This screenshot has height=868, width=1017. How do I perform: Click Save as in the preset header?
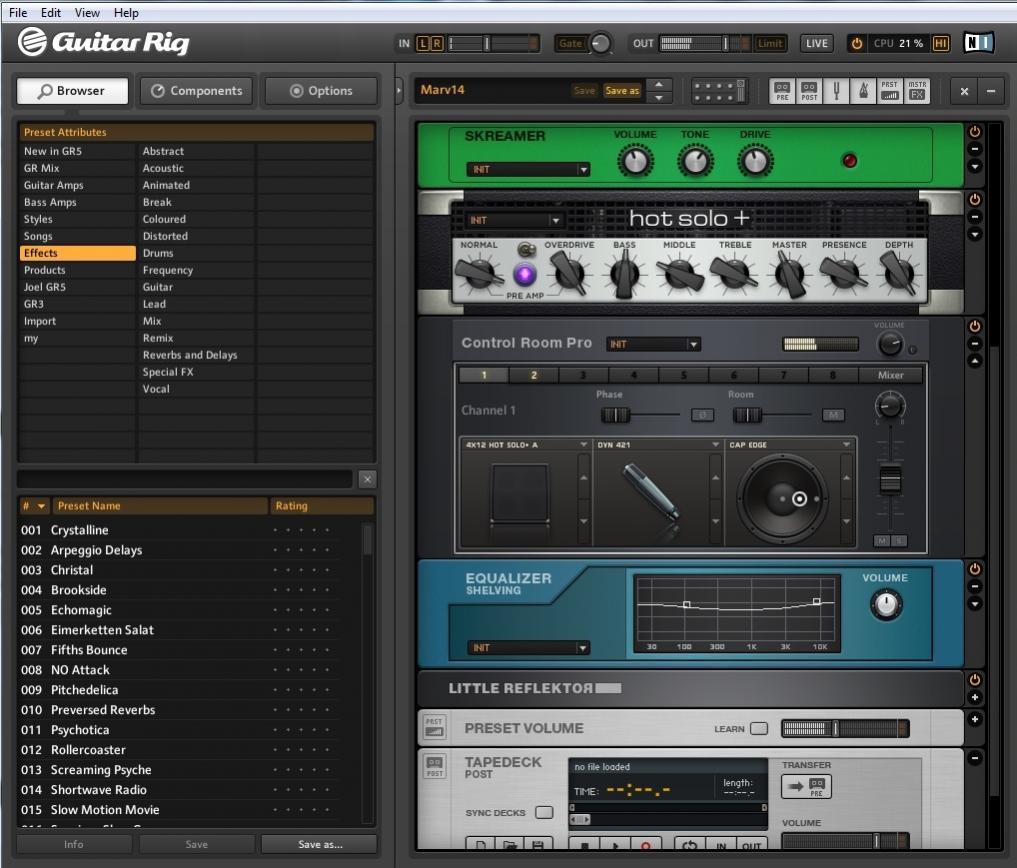click(622, 91)
